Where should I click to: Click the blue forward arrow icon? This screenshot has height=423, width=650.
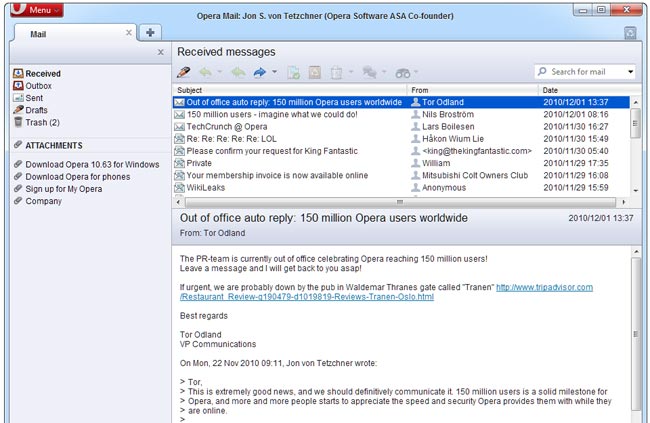[261, 72]
